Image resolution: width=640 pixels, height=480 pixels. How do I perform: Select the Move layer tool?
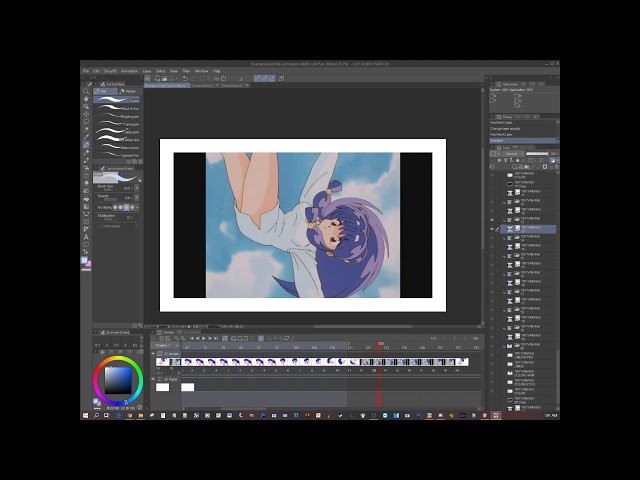point(86,114)
